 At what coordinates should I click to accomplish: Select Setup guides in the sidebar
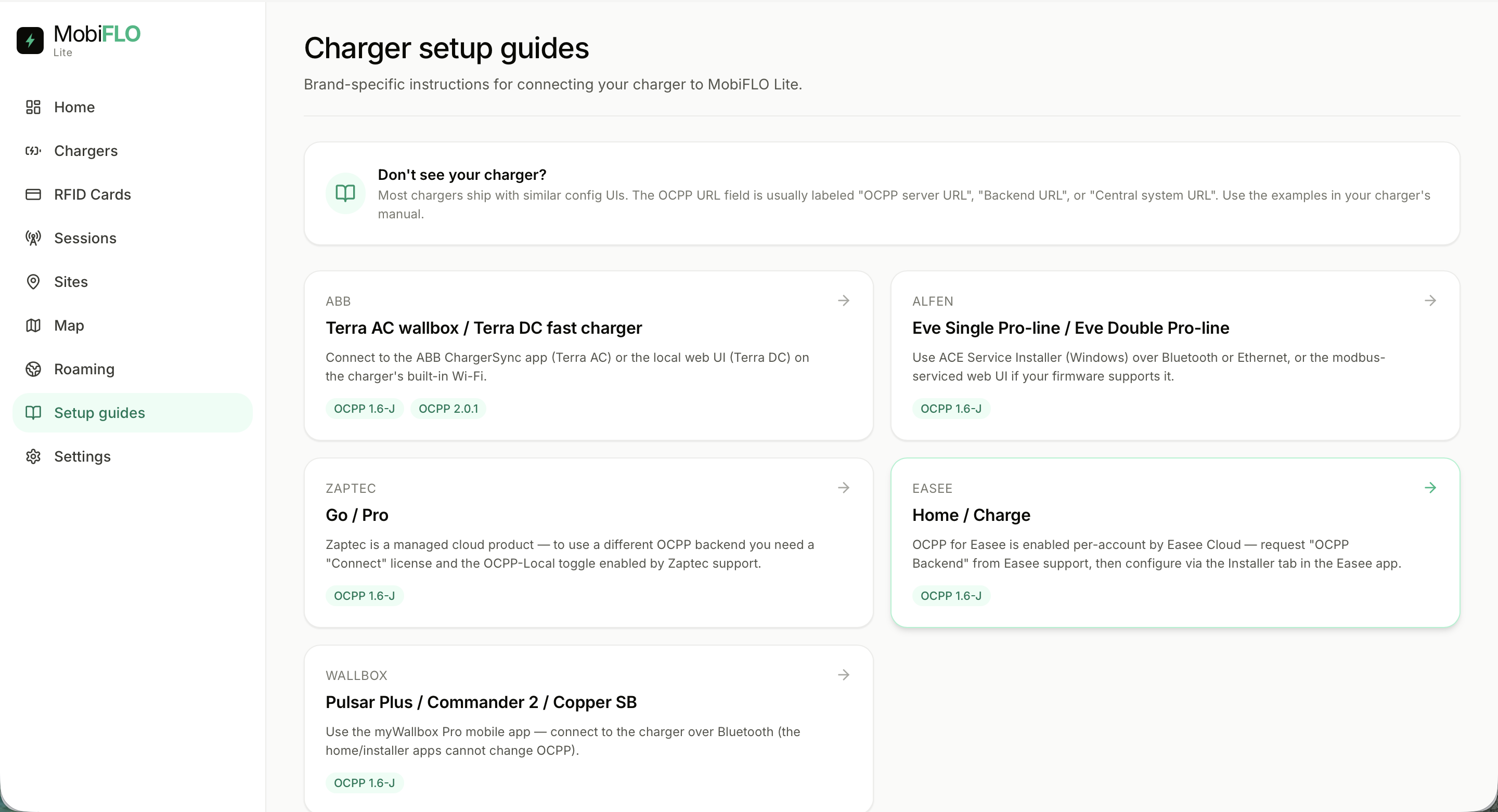133,413
